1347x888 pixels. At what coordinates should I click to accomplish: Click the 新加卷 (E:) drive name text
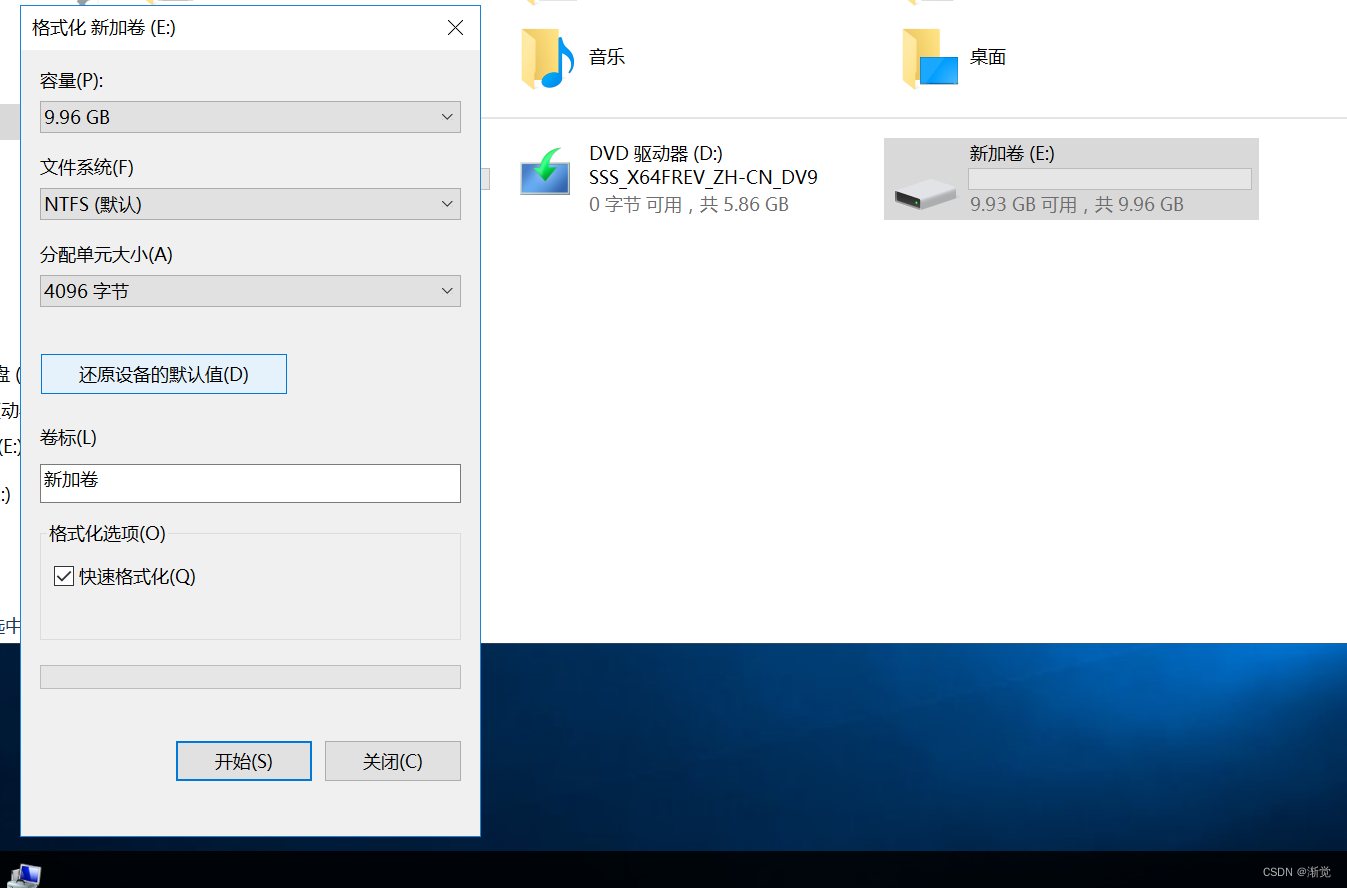(x=1012, y=153)
